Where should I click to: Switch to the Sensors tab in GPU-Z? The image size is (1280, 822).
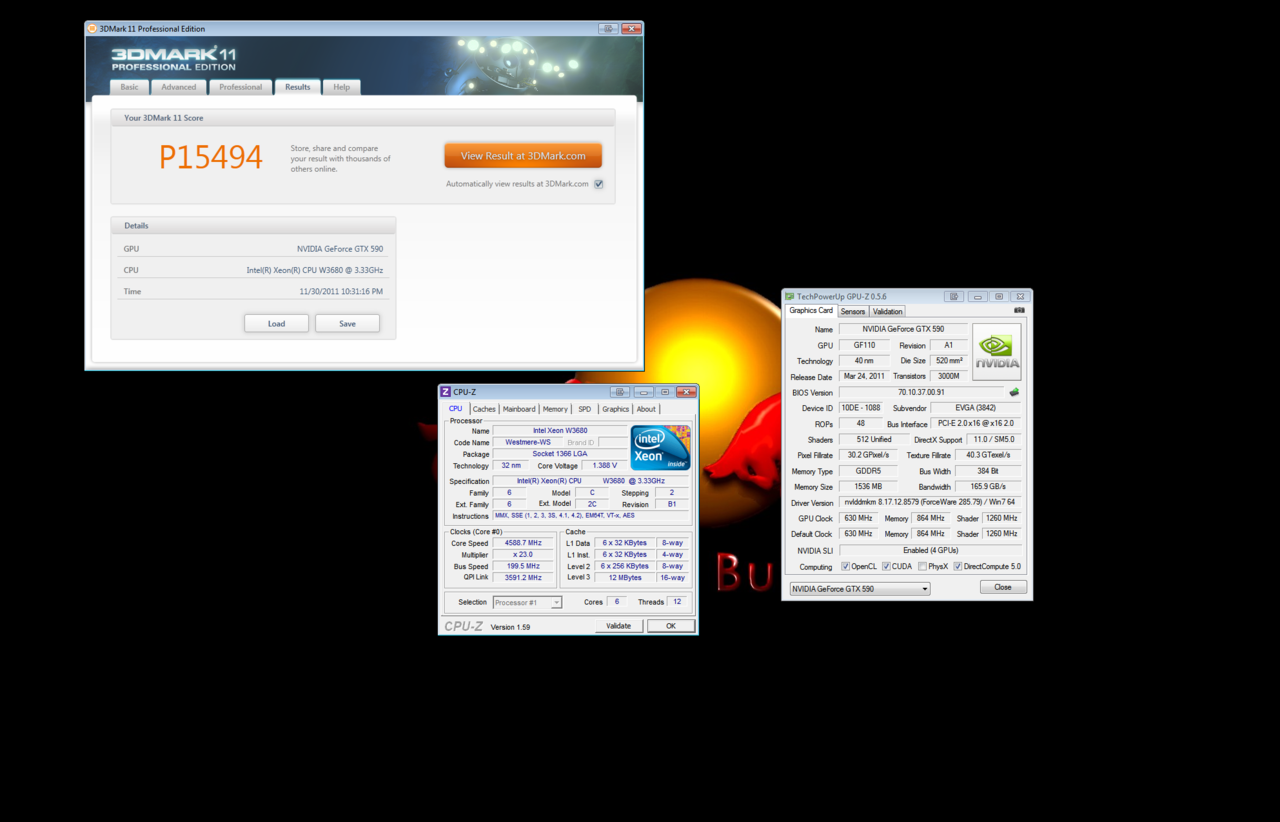[x=853, y=311]
